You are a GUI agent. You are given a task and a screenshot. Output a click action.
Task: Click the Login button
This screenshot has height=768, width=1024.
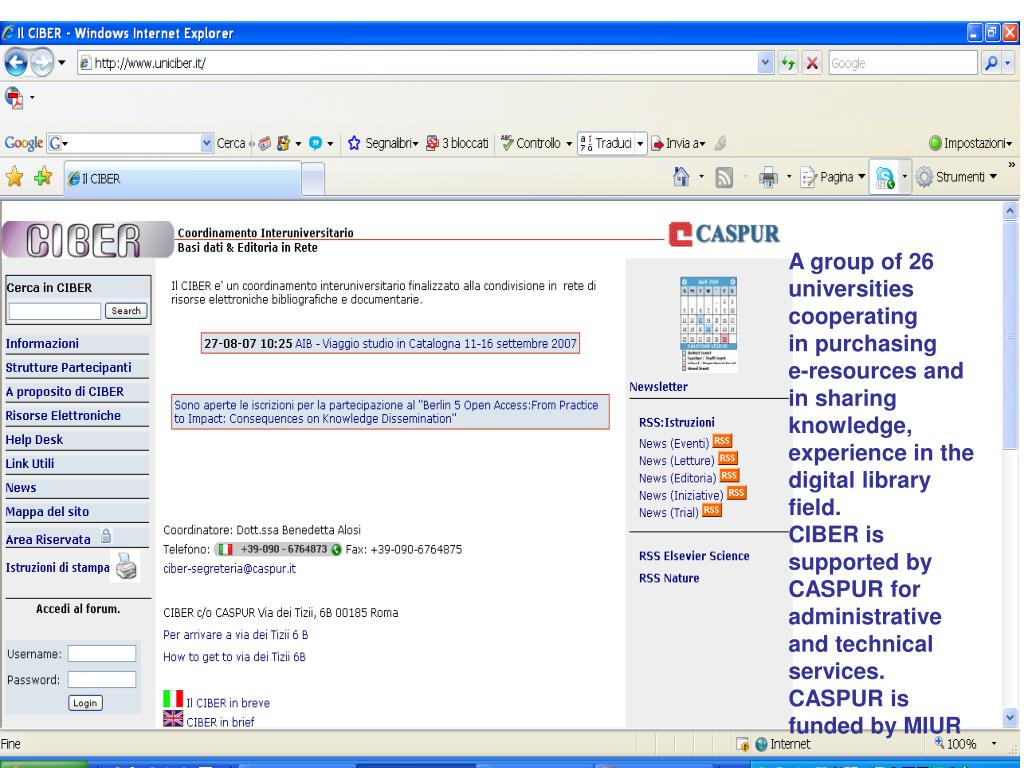(85, 703)
